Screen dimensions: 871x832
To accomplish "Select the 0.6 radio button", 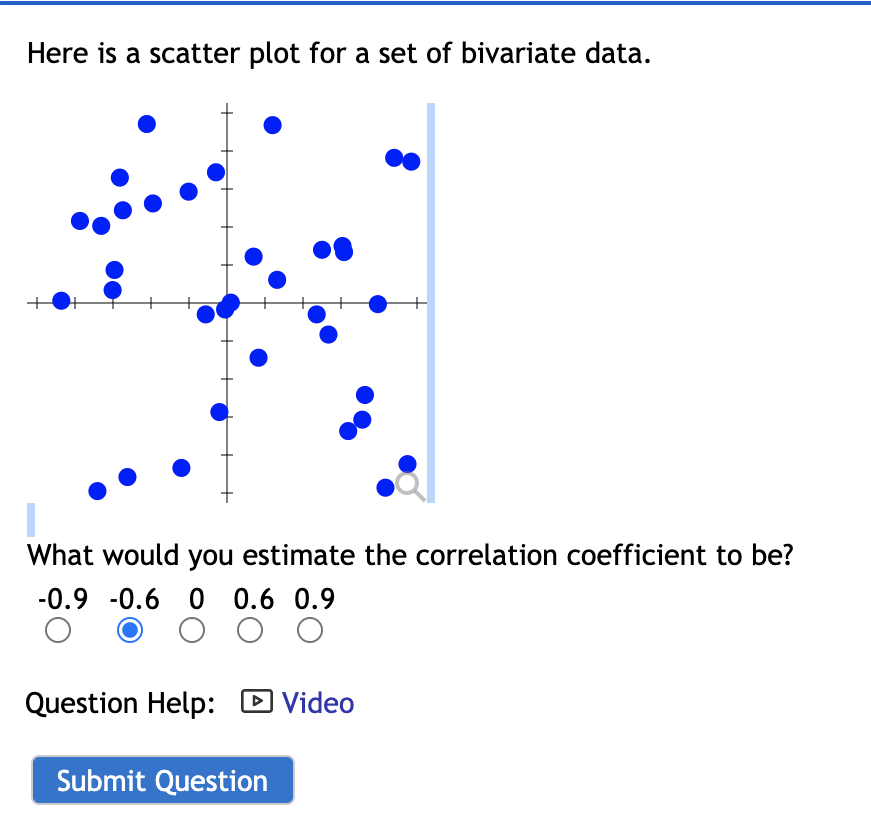I will (x=249, y=630).
